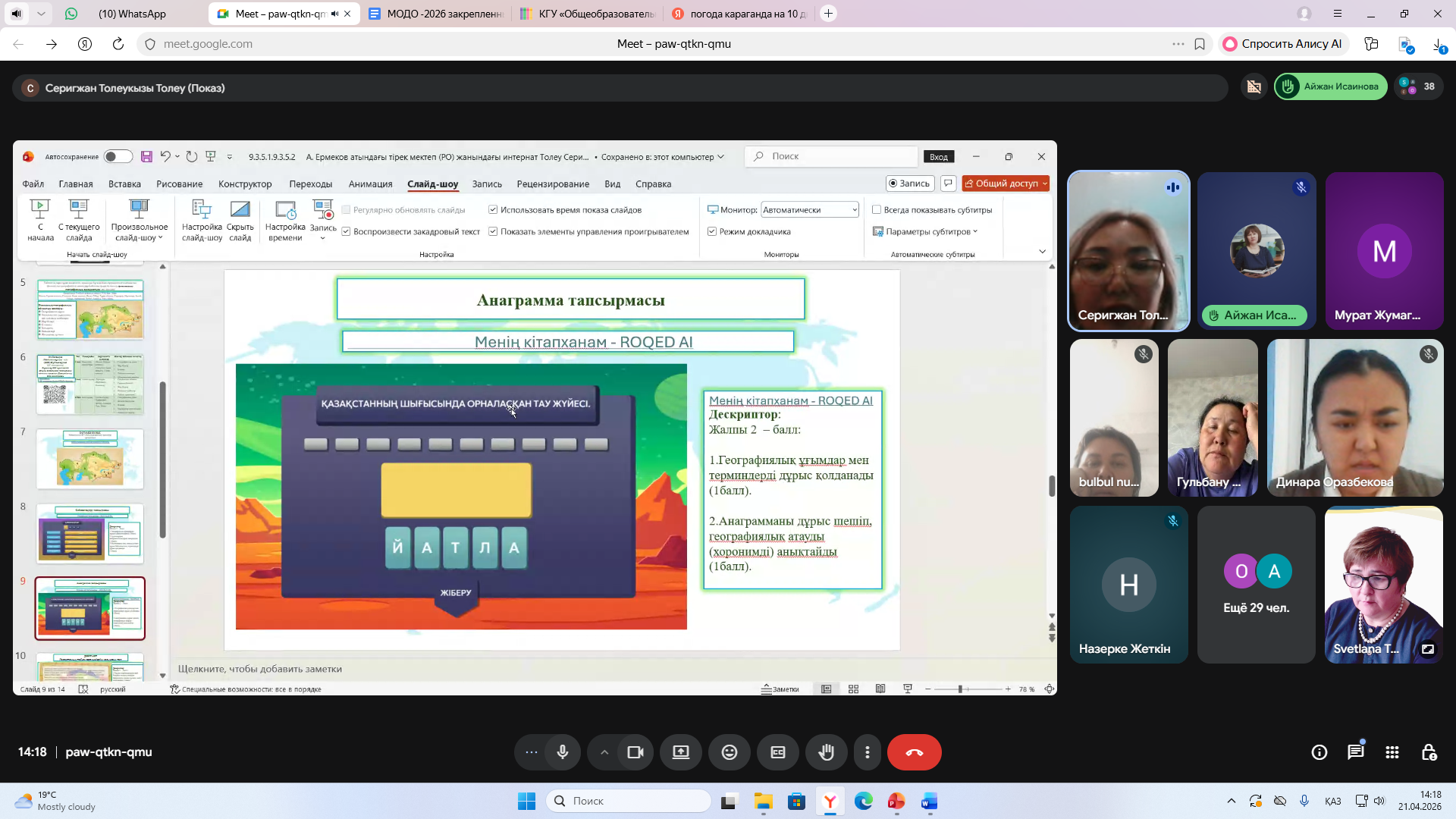Viewport: 1456px width, 819px height.
Task: Toggle the captions button in Meet
Action: point(778,752)
